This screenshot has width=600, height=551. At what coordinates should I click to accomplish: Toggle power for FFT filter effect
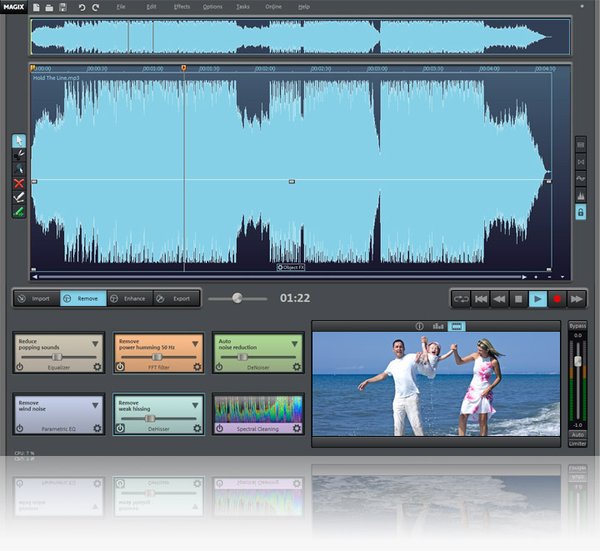pos(120,367)
